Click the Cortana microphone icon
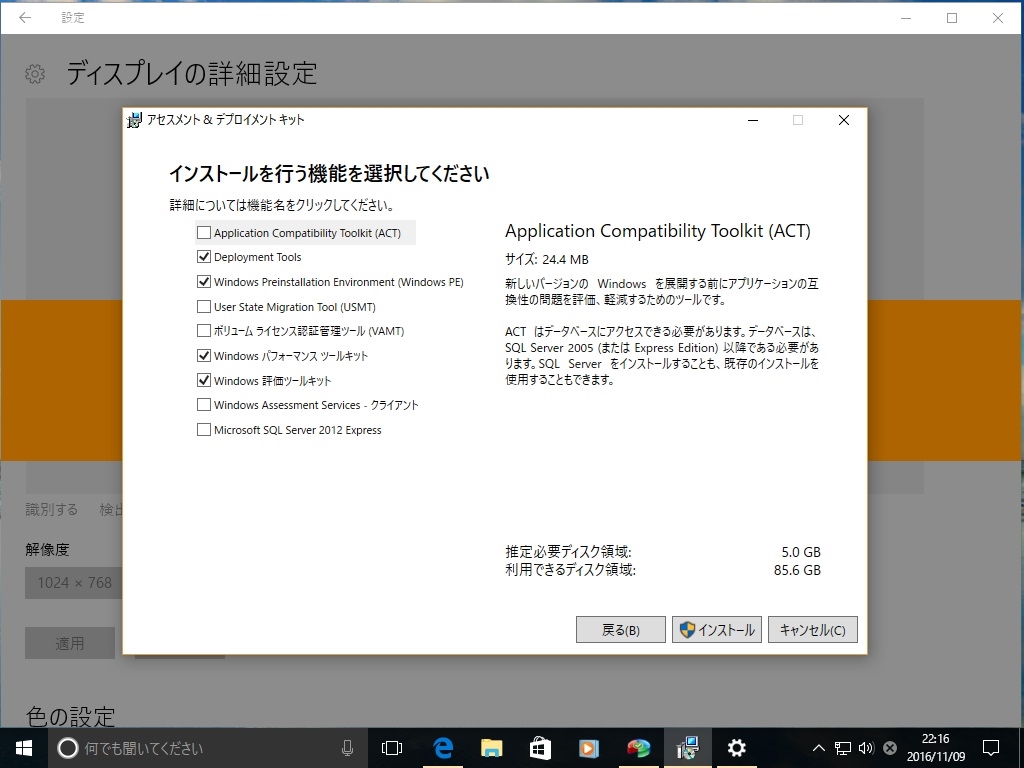This screenshot has width=1024, height=768. point(347,748)
